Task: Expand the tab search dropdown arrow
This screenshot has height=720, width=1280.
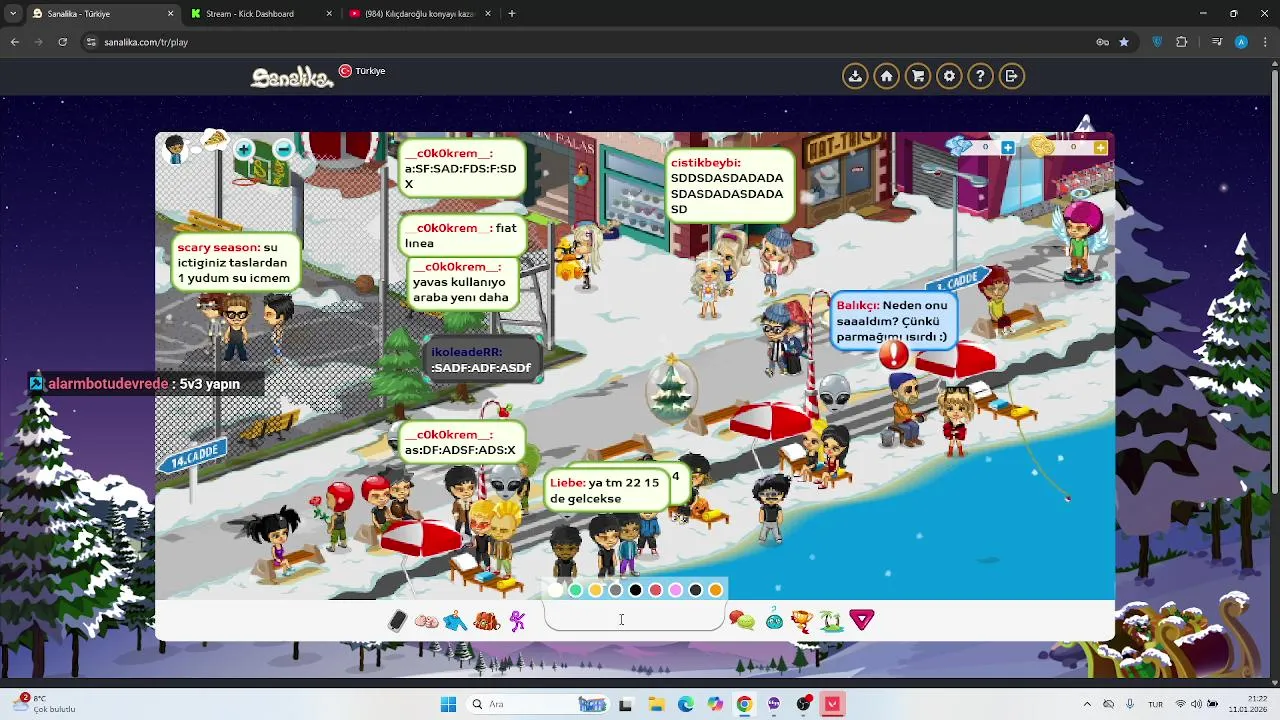Action: click(12, 14)
